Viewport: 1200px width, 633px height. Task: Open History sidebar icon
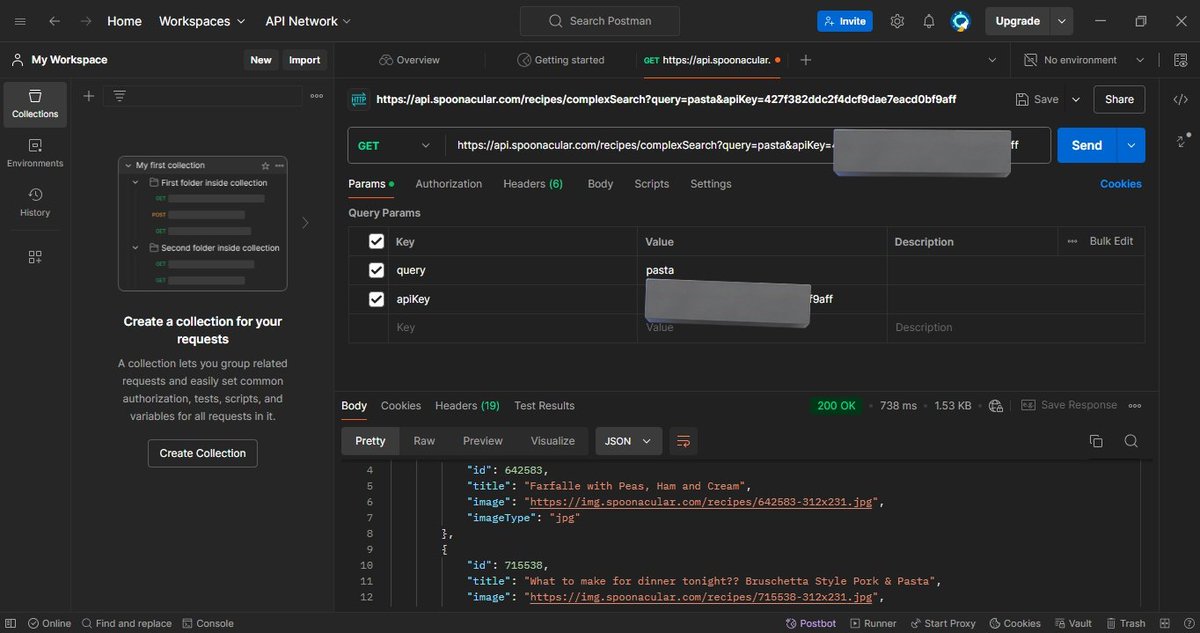pos(35,202)
